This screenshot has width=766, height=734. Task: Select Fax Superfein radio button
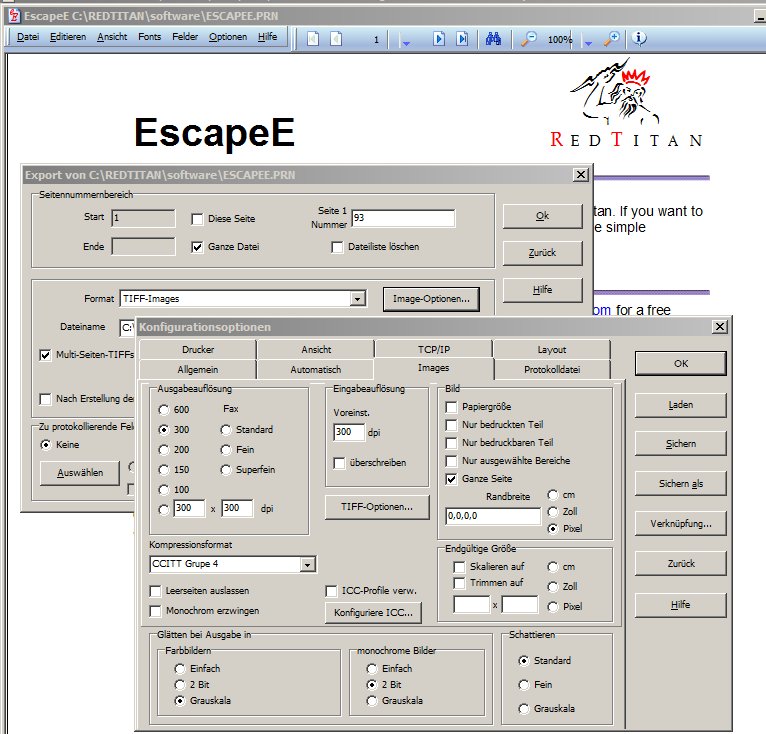pyautogui.click(x=226, y=470)
